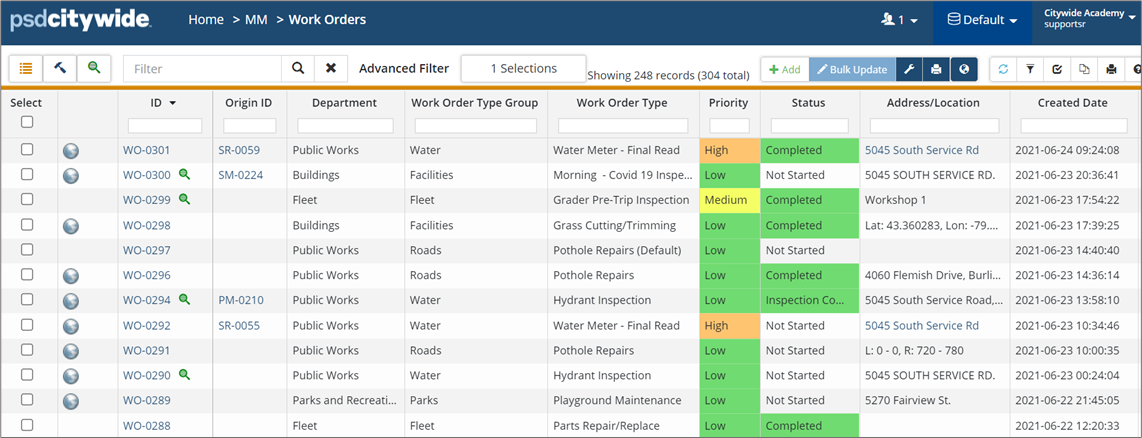
Task: Open map via the dark blue globe button
Action: point(963,69)
